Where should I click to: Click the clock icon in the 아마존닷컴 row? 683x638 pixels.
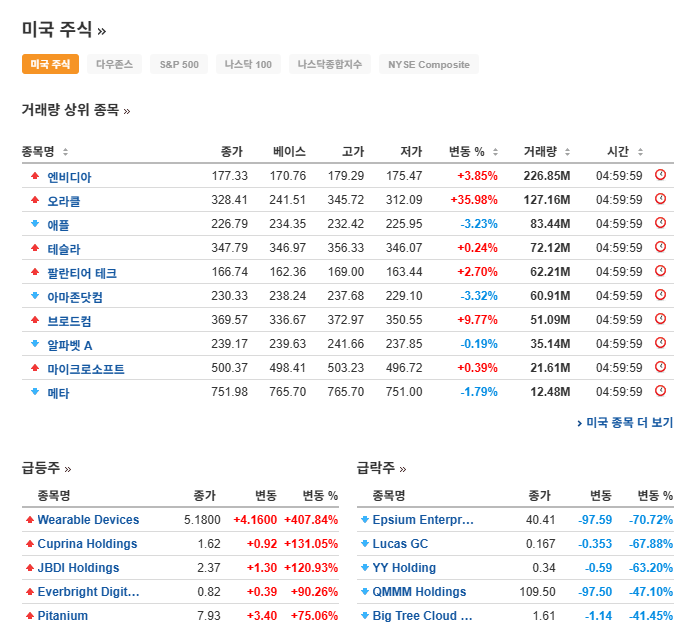pyautogui.click(x=660, y=294)
